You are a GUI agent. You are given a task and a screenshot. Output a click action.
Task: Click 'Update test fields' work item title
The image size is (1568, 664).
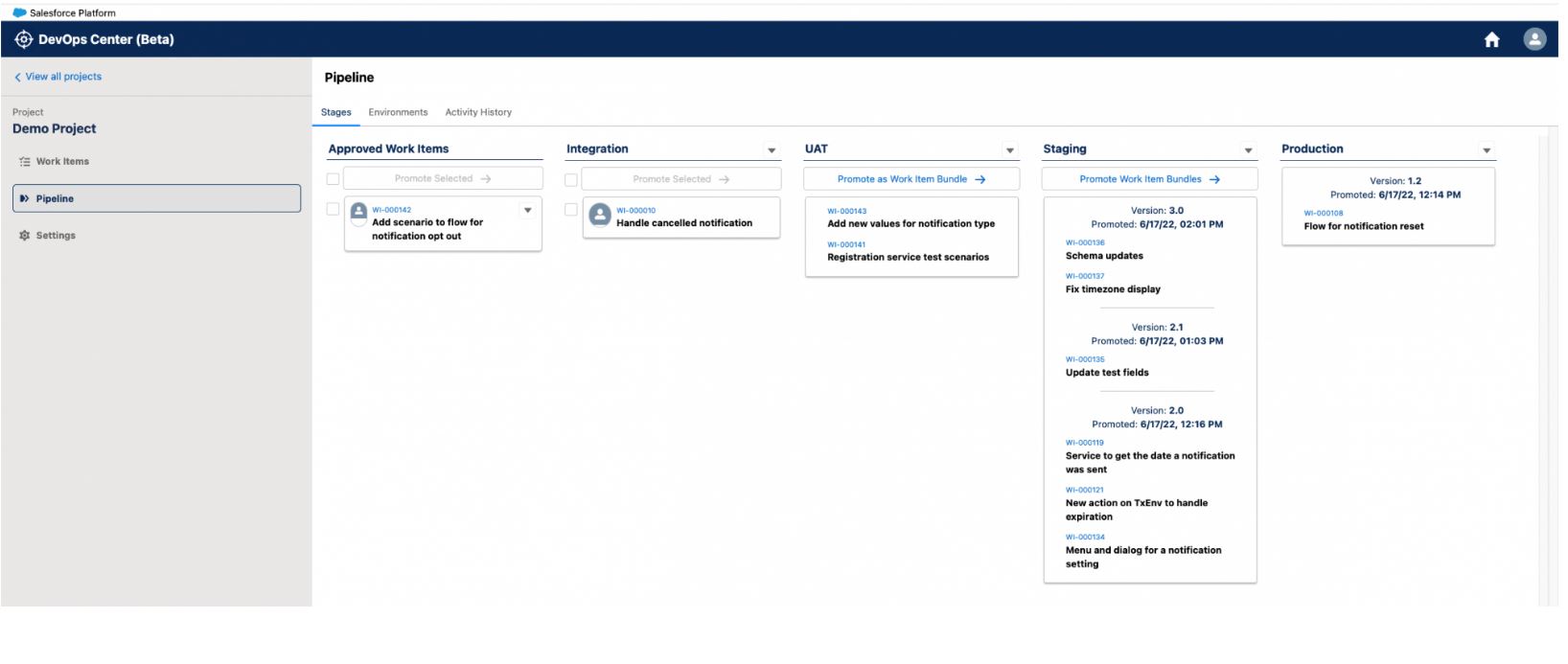(x=1107, y=373)
